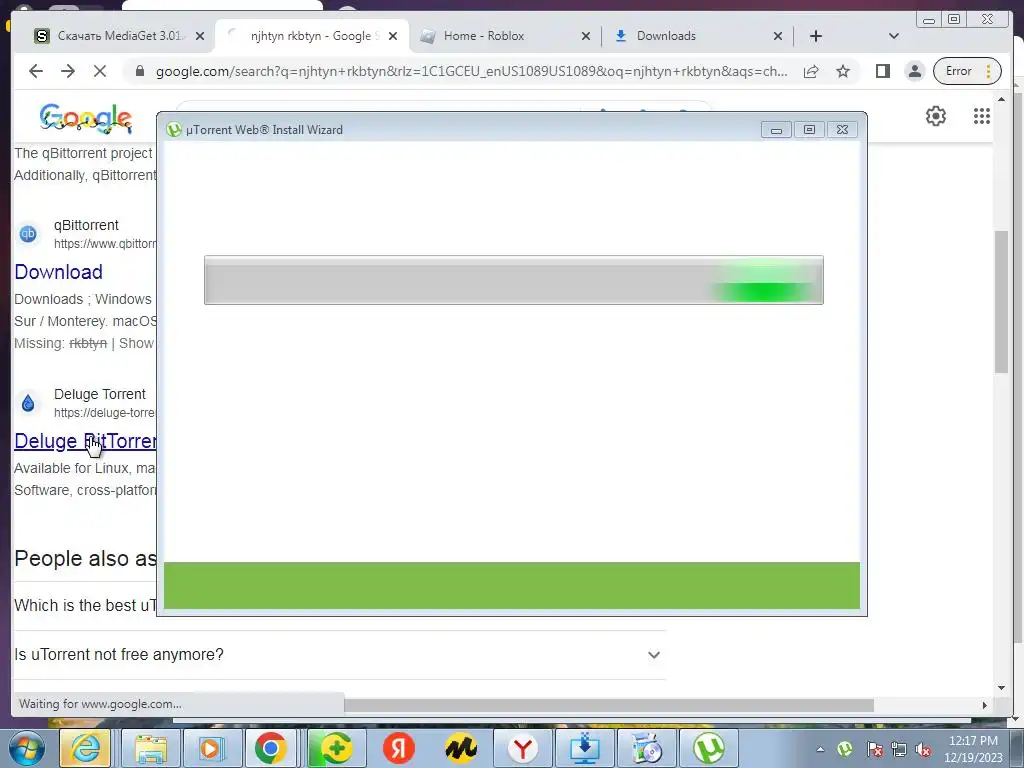This screenshot has width=1024, height=768.
Task: Click the Chrome forward arrow
Action: [x=68, y=71]
